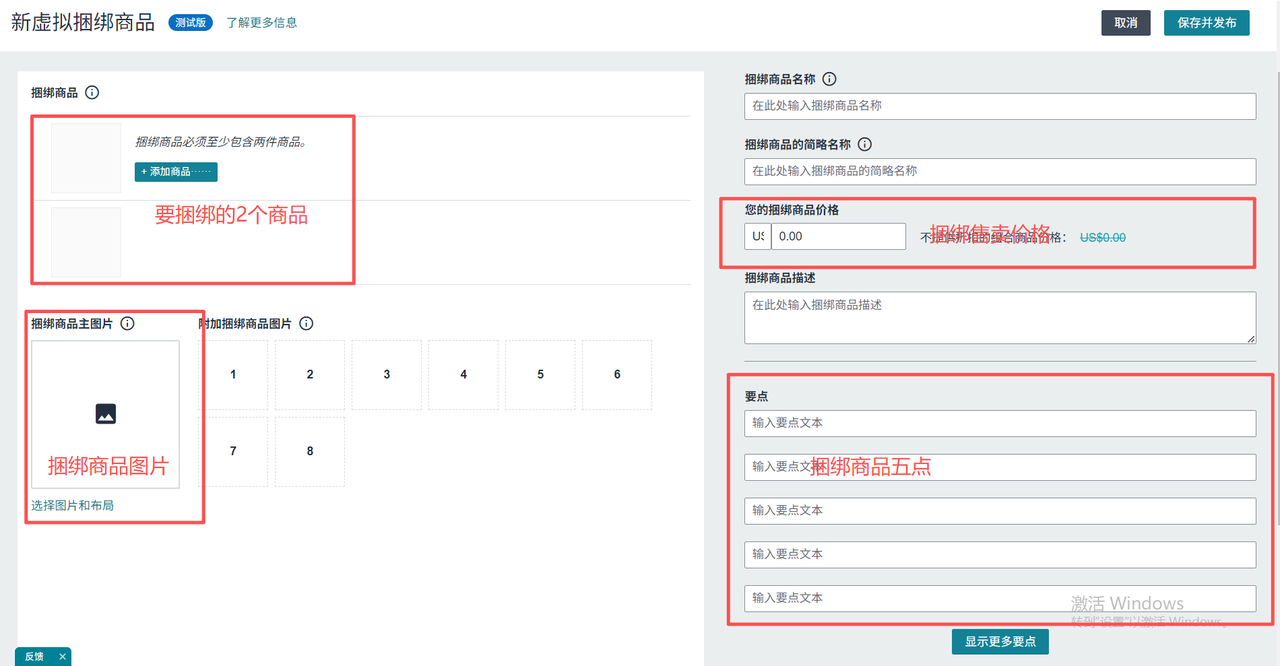The image size is (1280, 666).
Task: Open the 反馈 feedback tab
Action: point(34,657)
